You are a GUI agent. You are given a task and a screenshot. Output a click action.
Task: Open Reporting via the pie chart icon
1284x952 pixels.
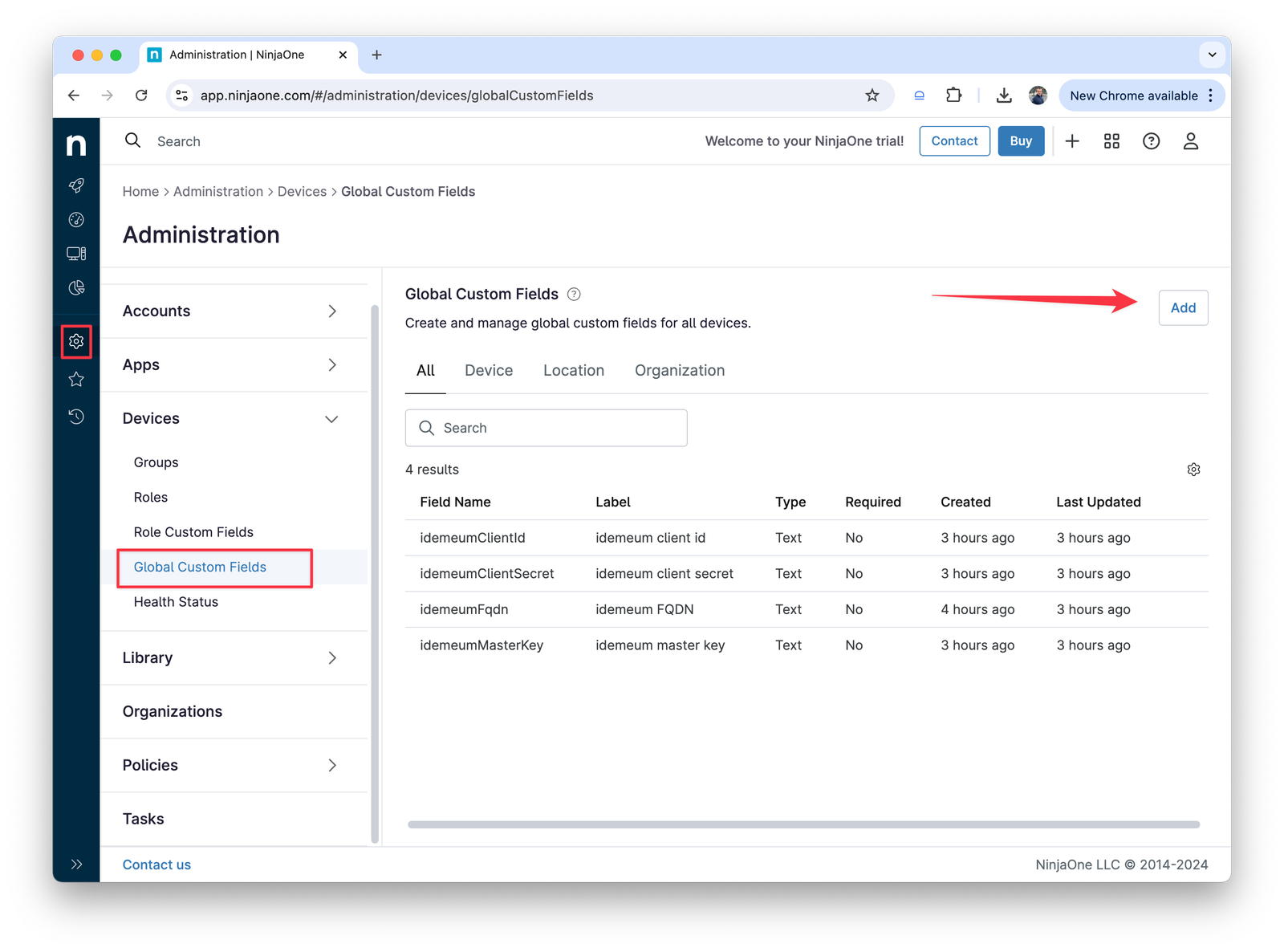point(76,287)
